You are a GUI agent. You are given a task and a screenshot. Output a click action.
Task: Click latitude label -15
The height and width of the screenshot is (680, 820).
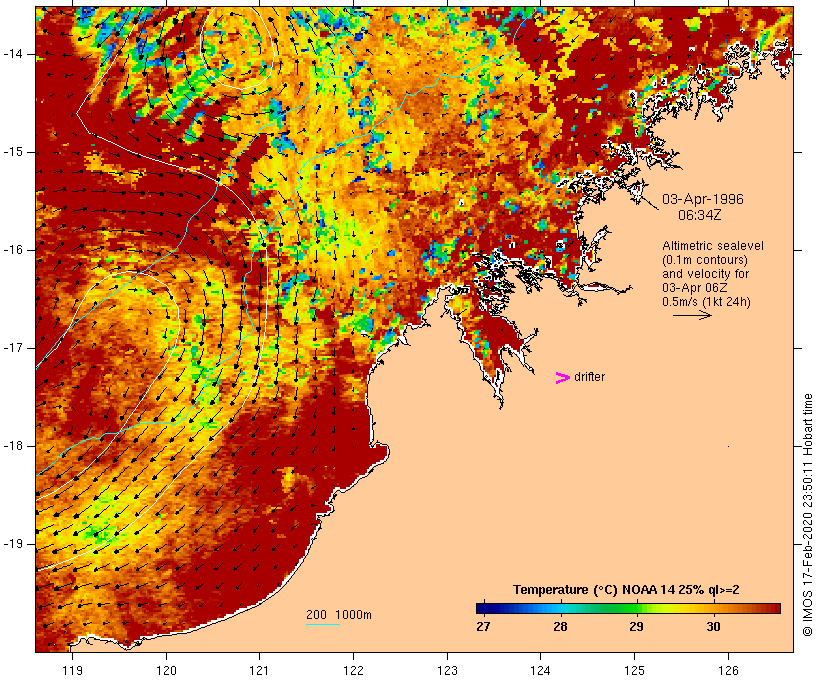tap(13, 152)
